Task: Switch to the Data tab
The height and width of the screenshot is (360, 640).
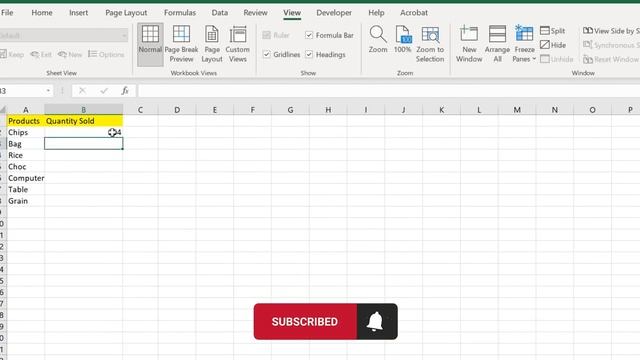Action: [x=220, y=13]
